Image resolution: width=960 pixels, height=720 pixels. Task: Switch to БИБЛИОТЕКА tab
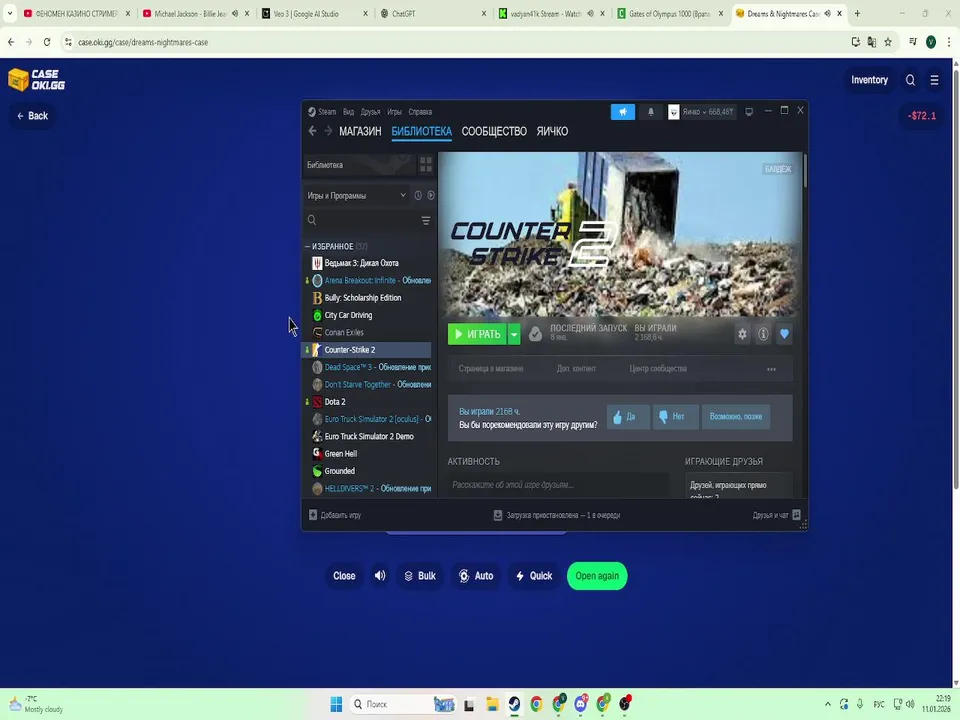click(421, 131)
